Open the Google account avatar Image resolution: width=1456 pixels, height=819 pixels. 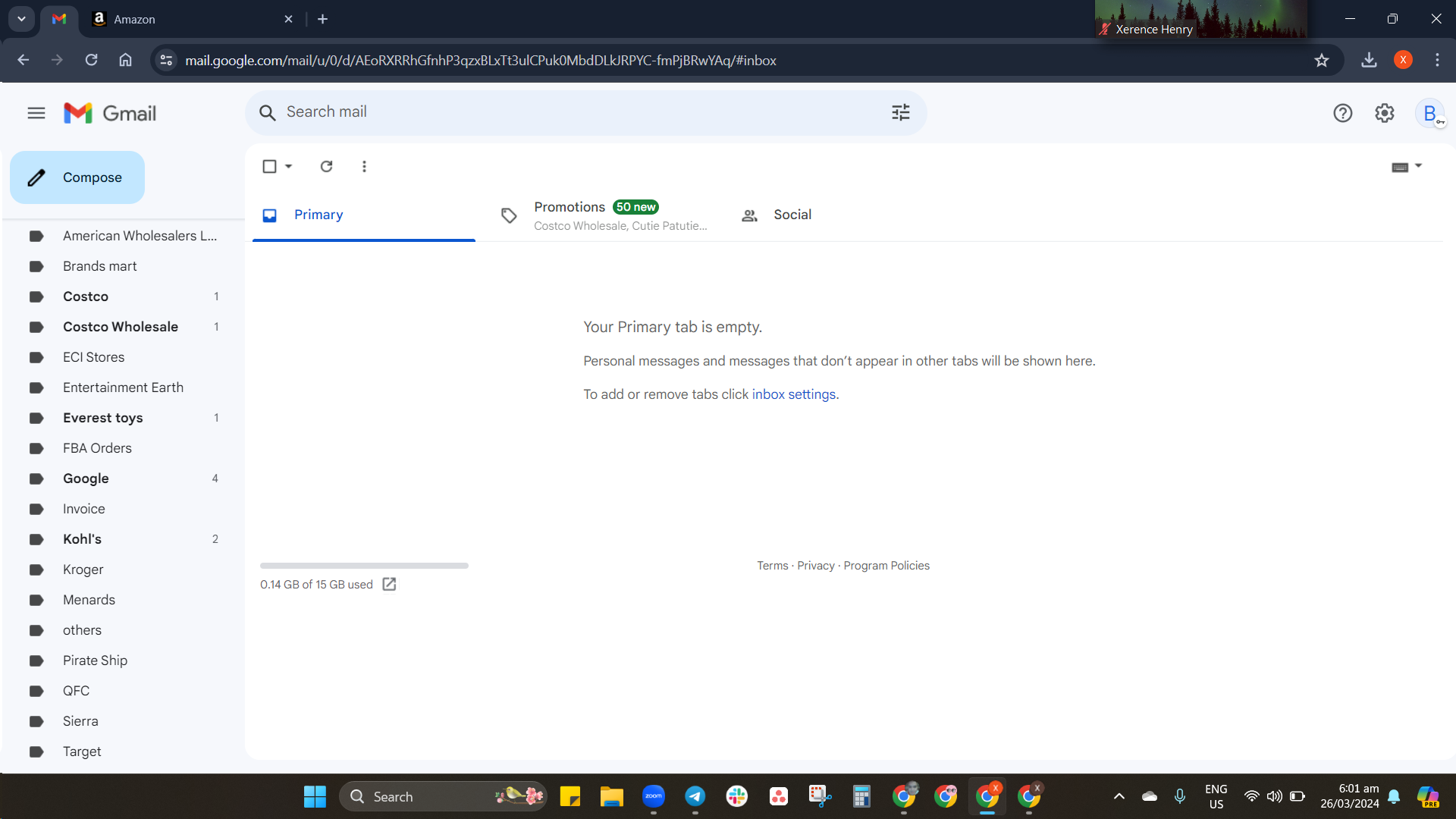click(1430, 114)
